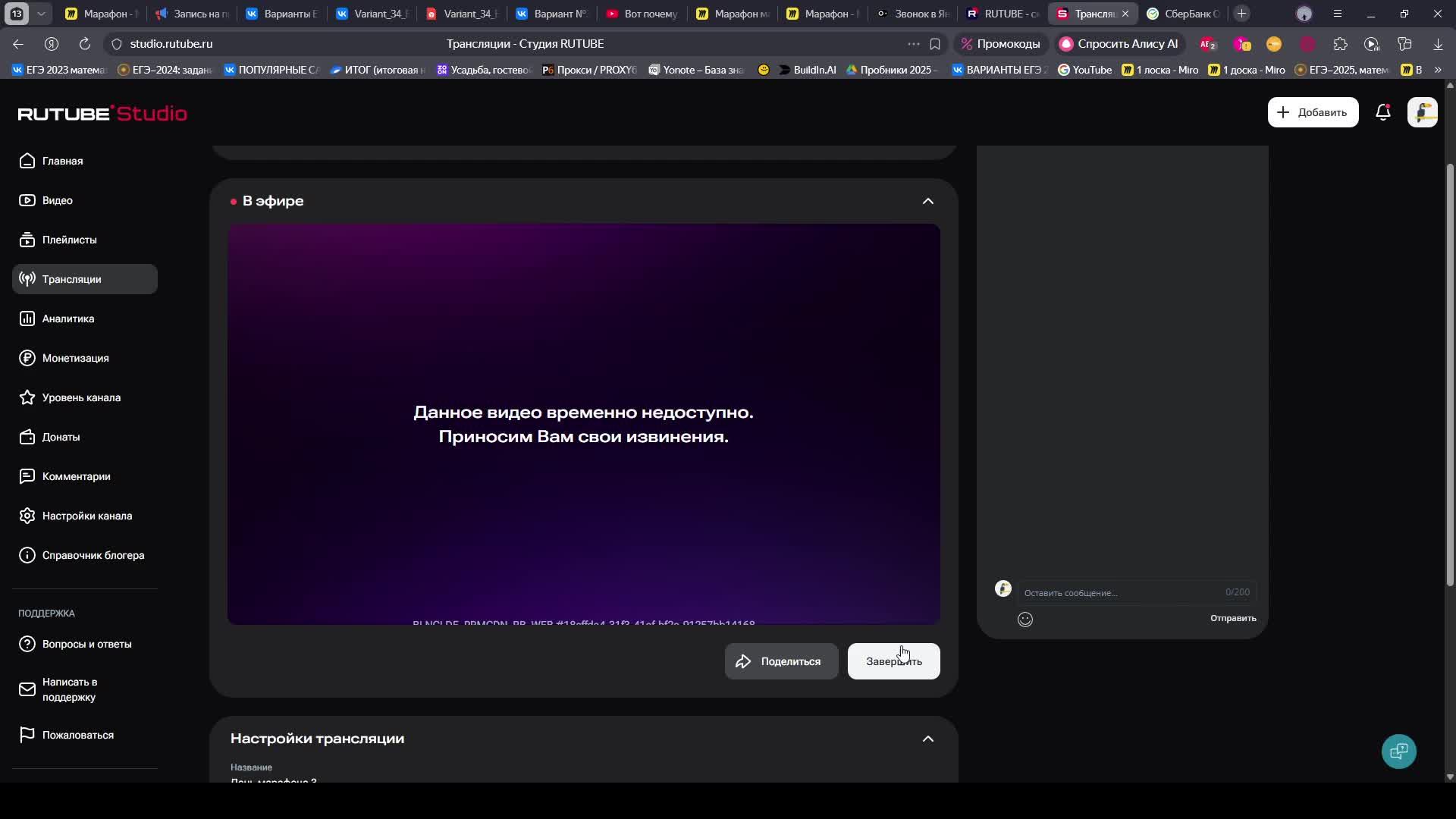The image size is (1456, 819).
Task: Open the channel avatar menu
Action: pos(1422,112)
